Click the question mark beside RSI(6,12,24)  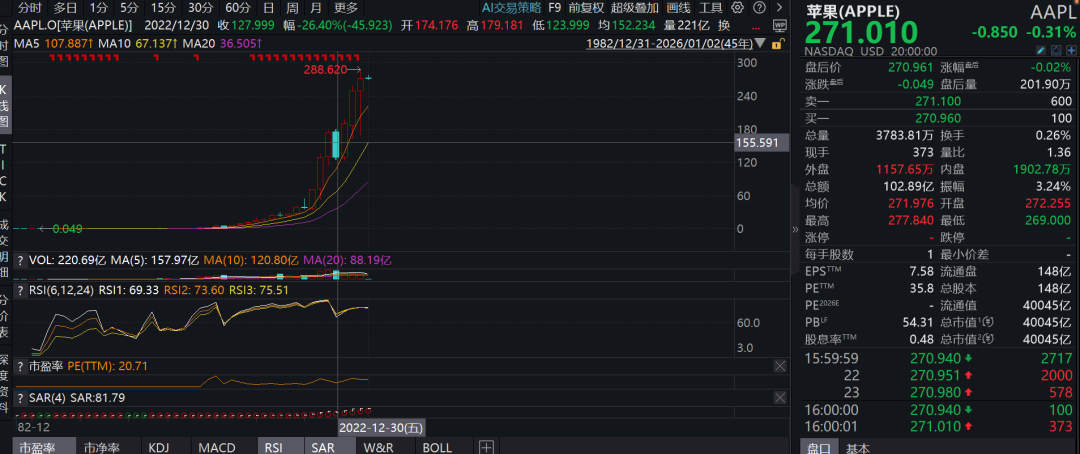click(20, 290)
